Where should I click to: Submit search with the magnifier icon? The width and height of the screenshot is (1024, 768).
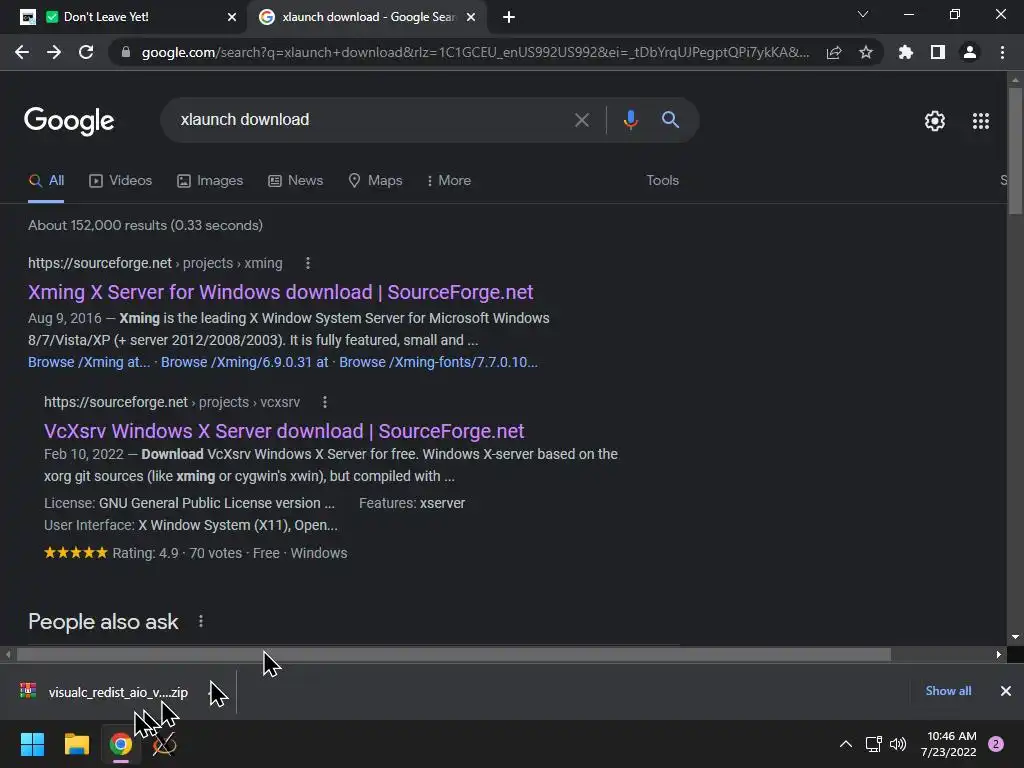click(x=670, y=120)
